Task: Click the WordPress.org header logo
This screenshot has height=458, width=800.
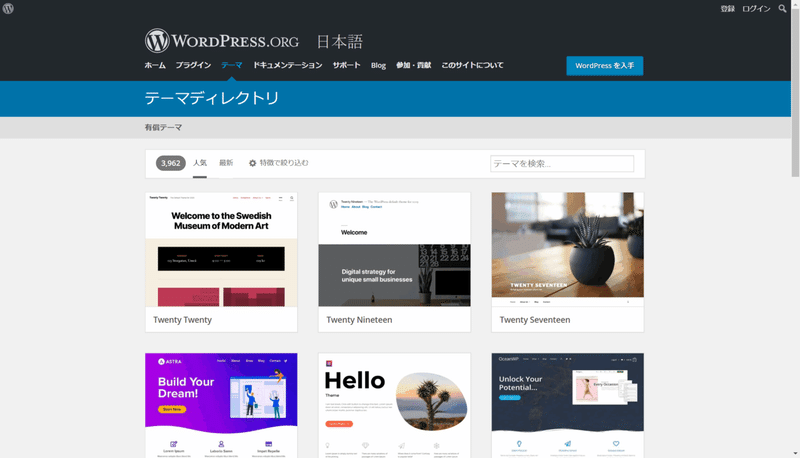Action: pos(222,41)
